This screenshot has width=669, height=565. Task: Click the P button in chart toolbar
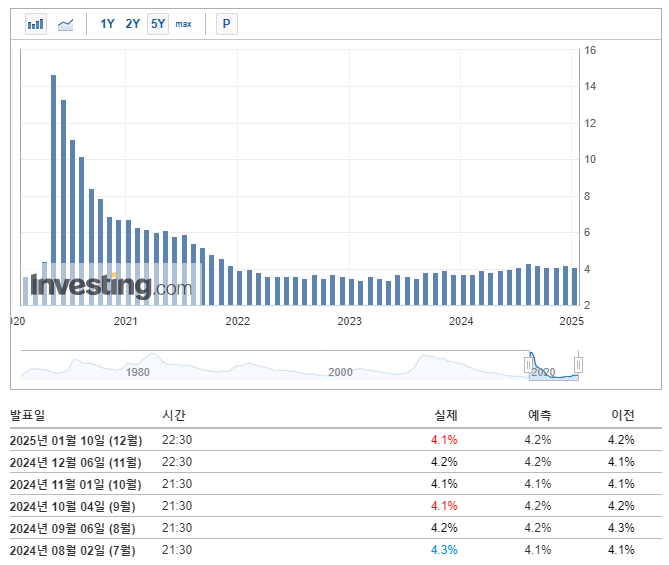tap(227, 24)
